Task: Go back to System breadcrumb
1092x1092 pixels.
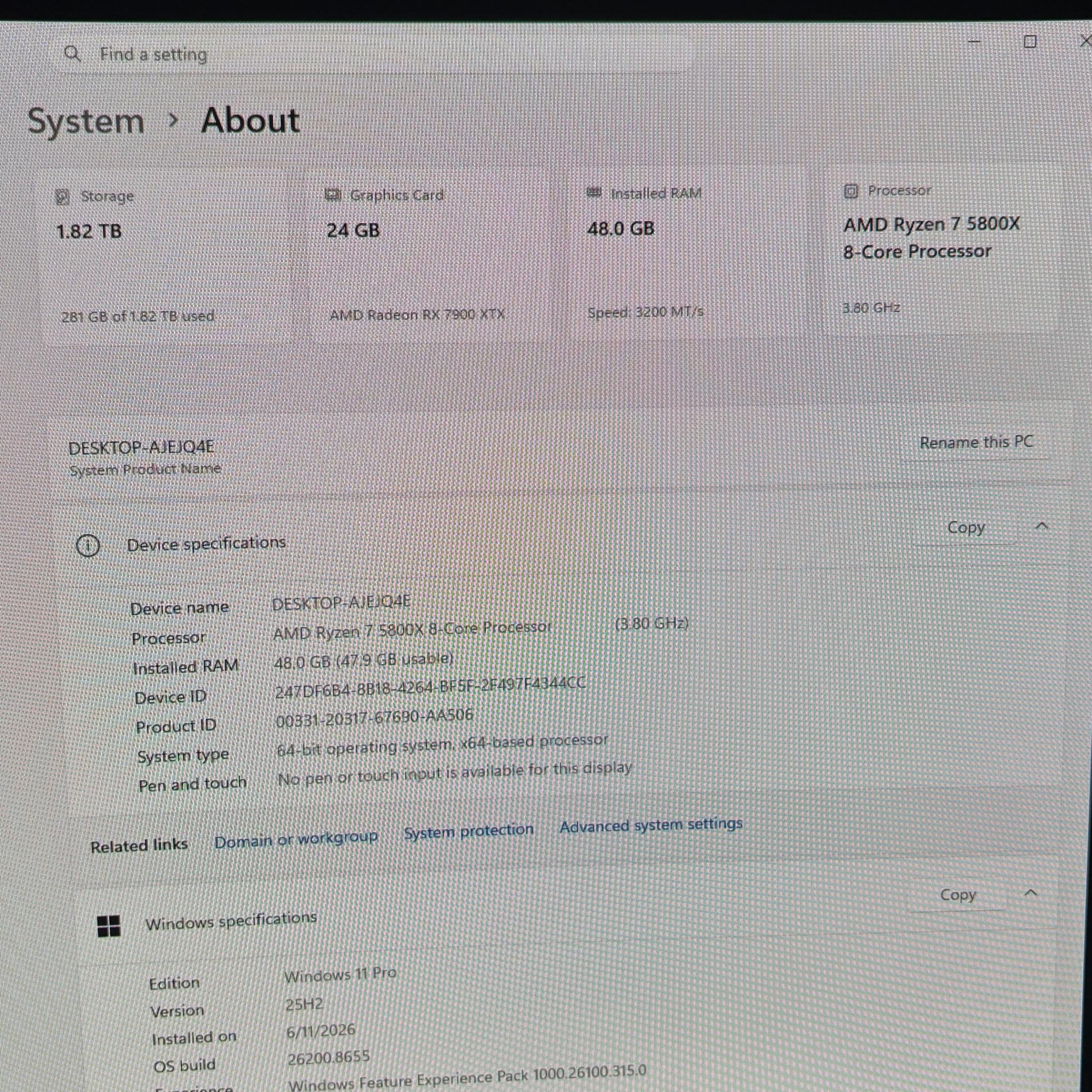Action: [86, 122]
